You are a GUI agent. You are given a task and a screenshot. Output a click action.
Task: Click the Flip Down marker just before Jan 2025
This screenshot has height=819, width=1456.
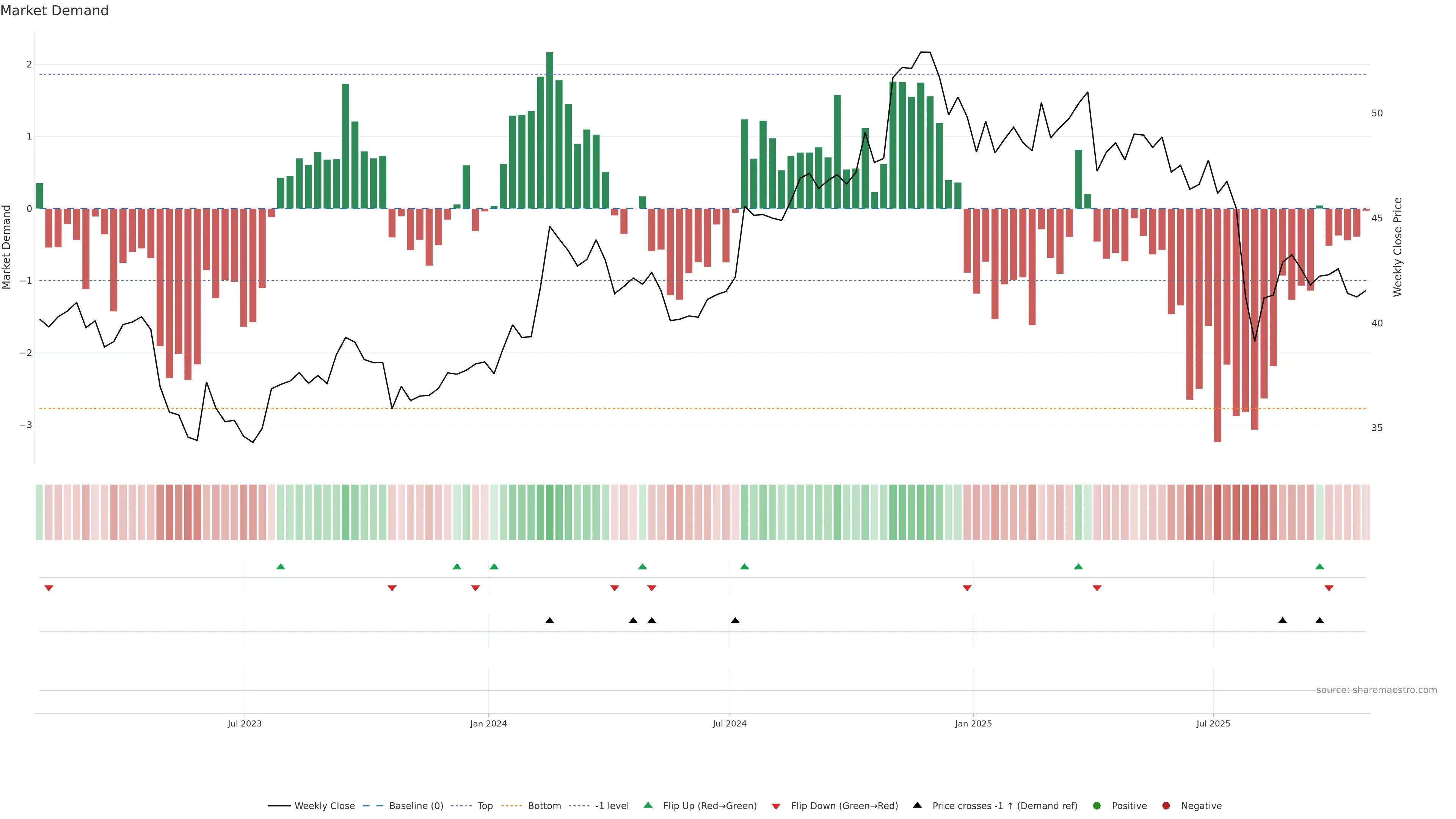(967, 588)
